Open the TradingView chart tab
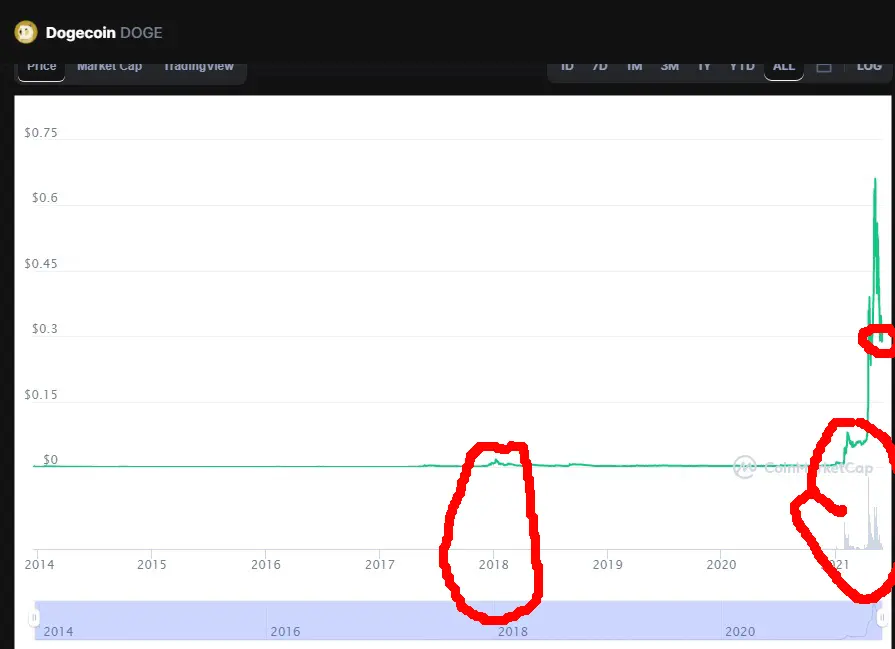 [199, 67]
